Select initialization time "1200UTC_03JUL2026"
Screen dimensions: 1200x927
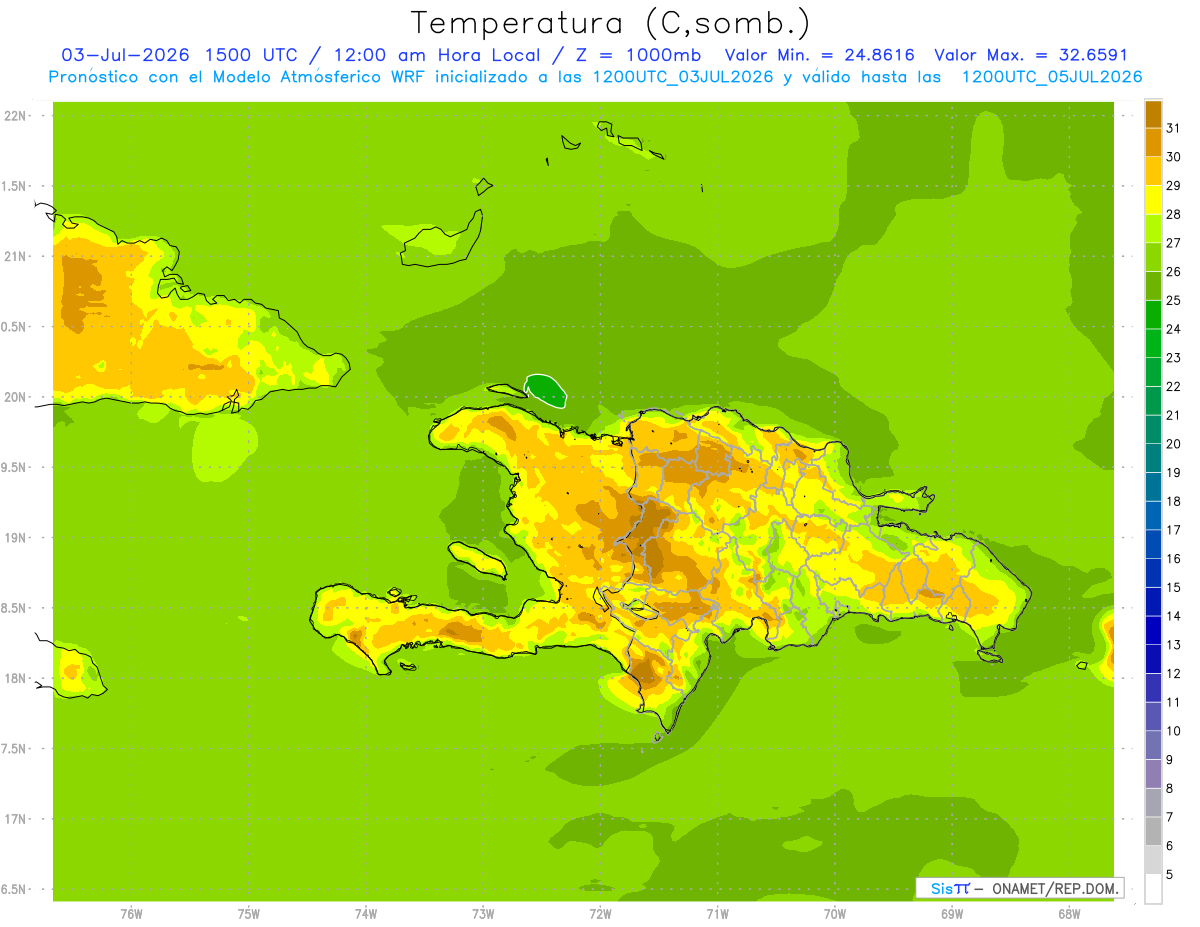pos(680,77)
